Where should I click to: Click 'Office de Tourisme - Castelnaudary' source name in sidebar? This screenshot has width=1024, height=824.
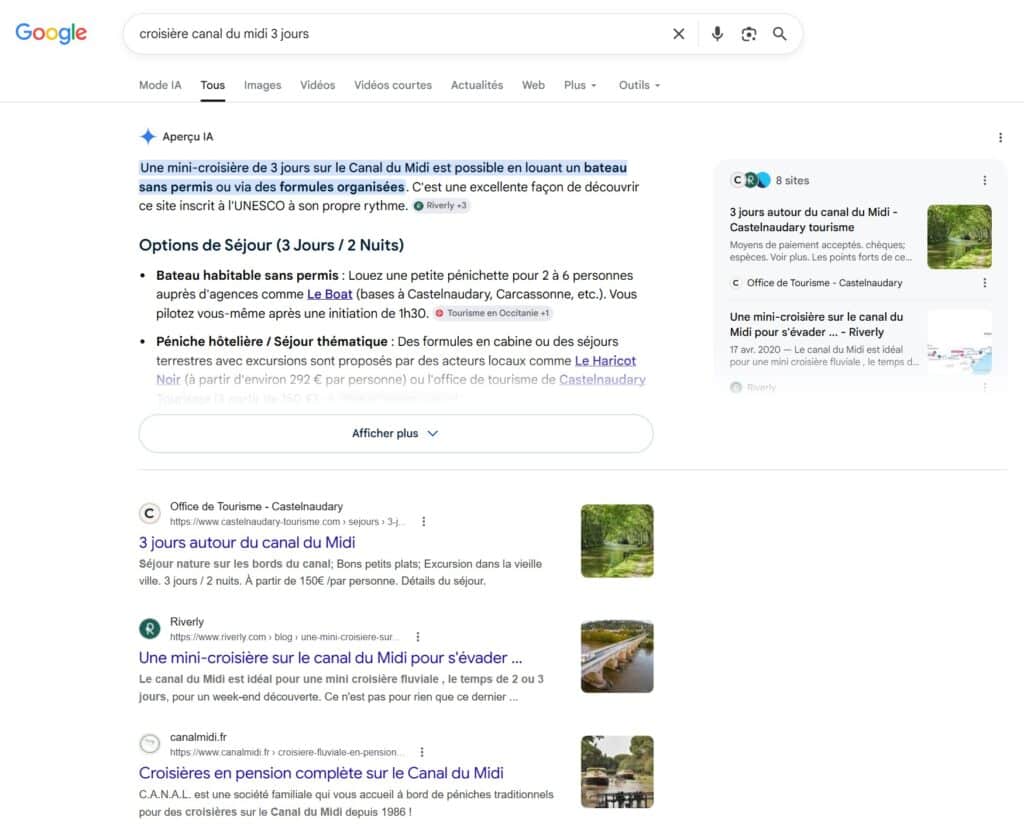tap(824, 283)
